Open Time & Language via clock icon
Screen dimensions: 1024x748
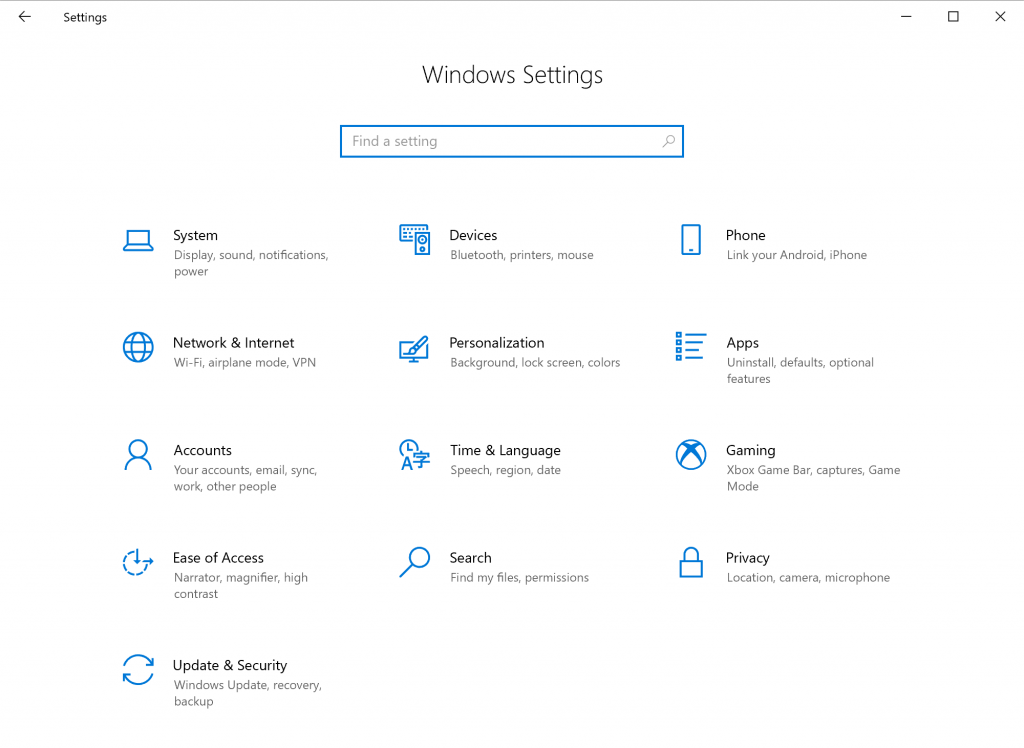pyautogui.click(x=414, y=456)
